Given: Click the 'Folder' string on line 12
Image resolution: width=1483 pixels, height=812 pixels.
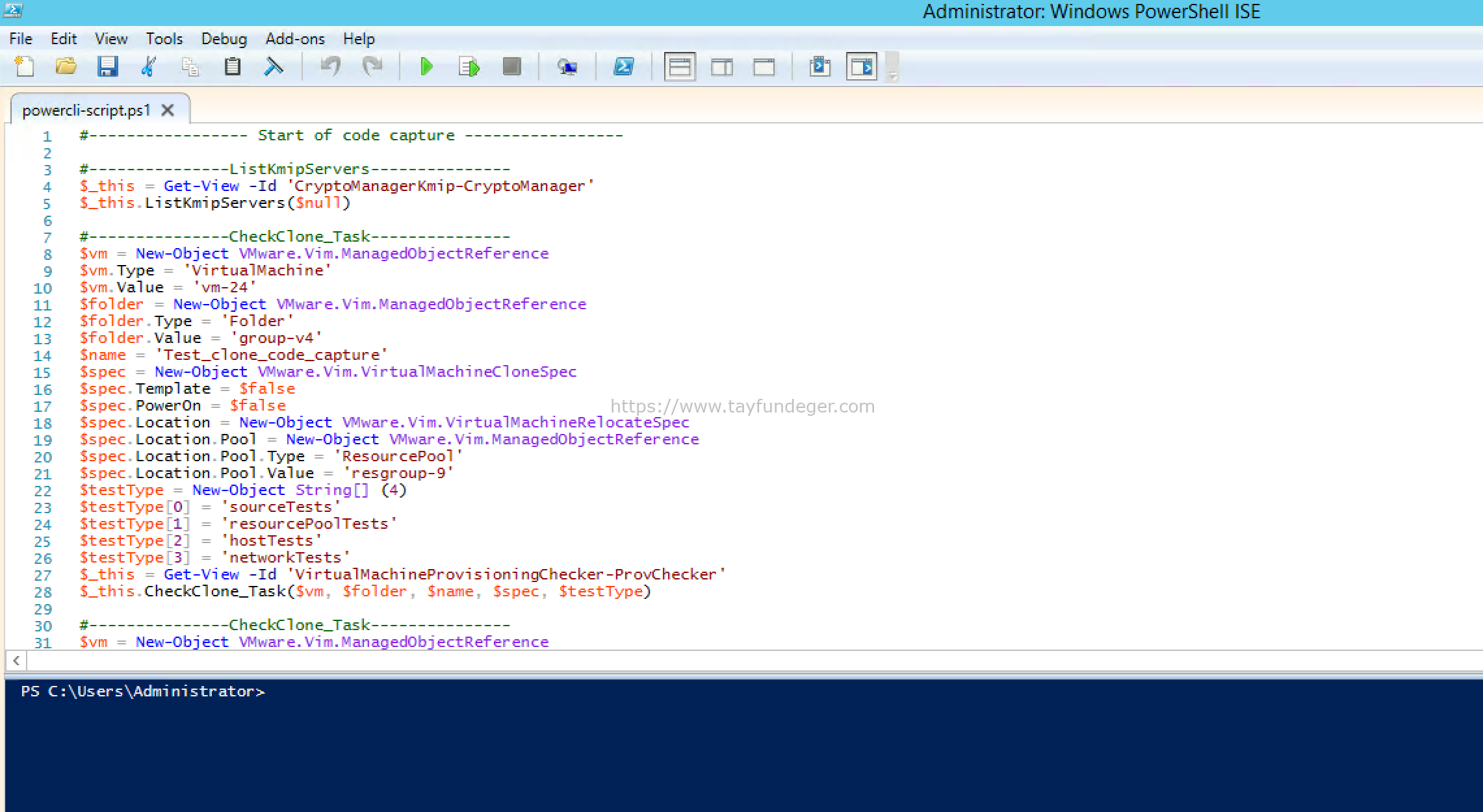Looking at the screenshot, I should (257, 322).
